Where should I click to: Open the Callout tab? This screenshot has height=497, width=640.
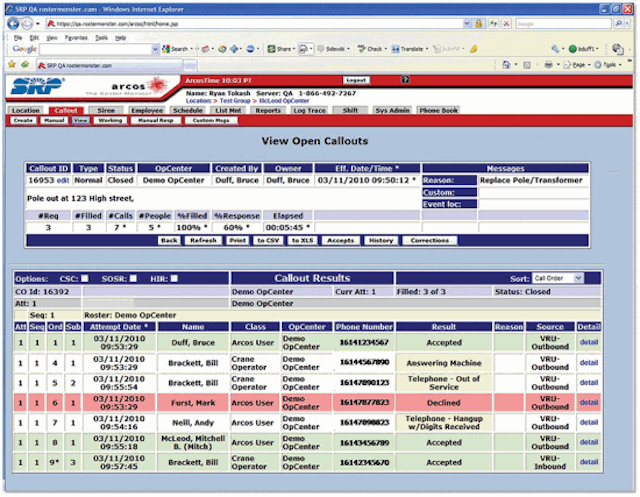66,110
